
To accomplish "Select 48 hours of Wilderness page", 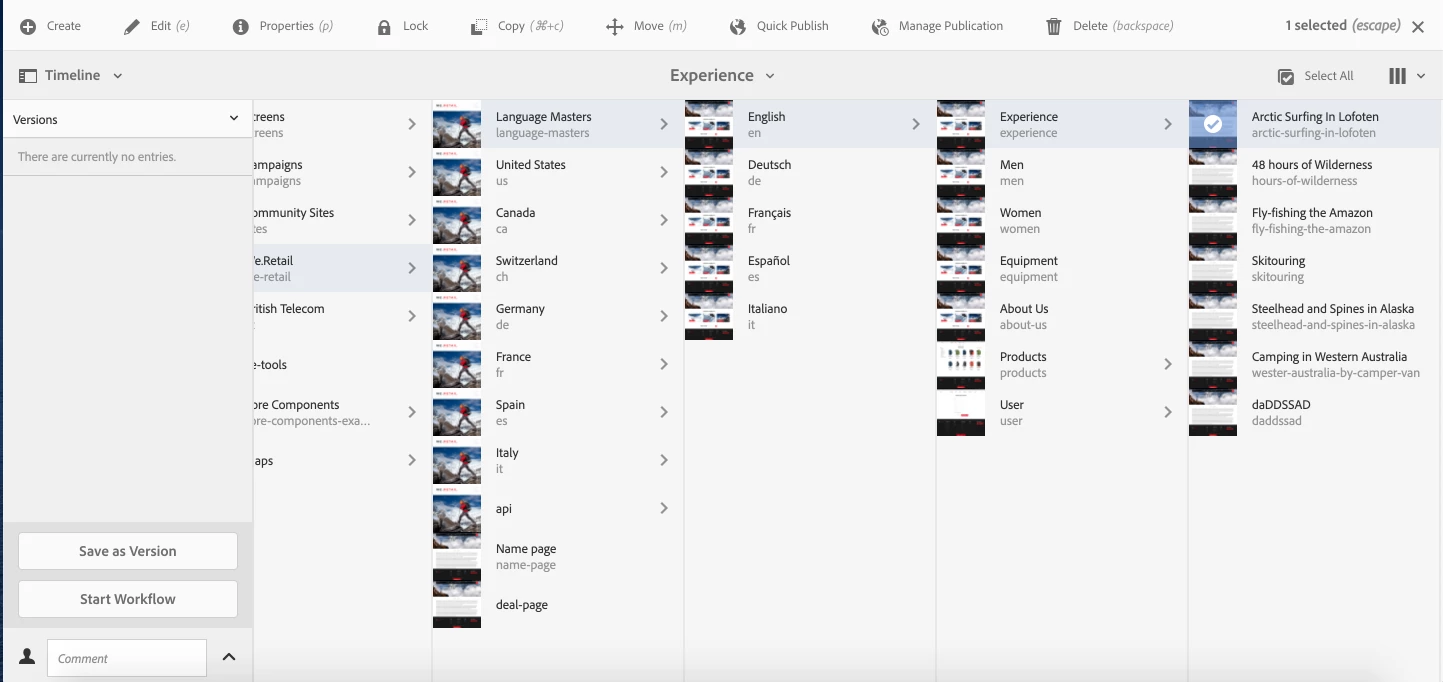I will 1314,172.
